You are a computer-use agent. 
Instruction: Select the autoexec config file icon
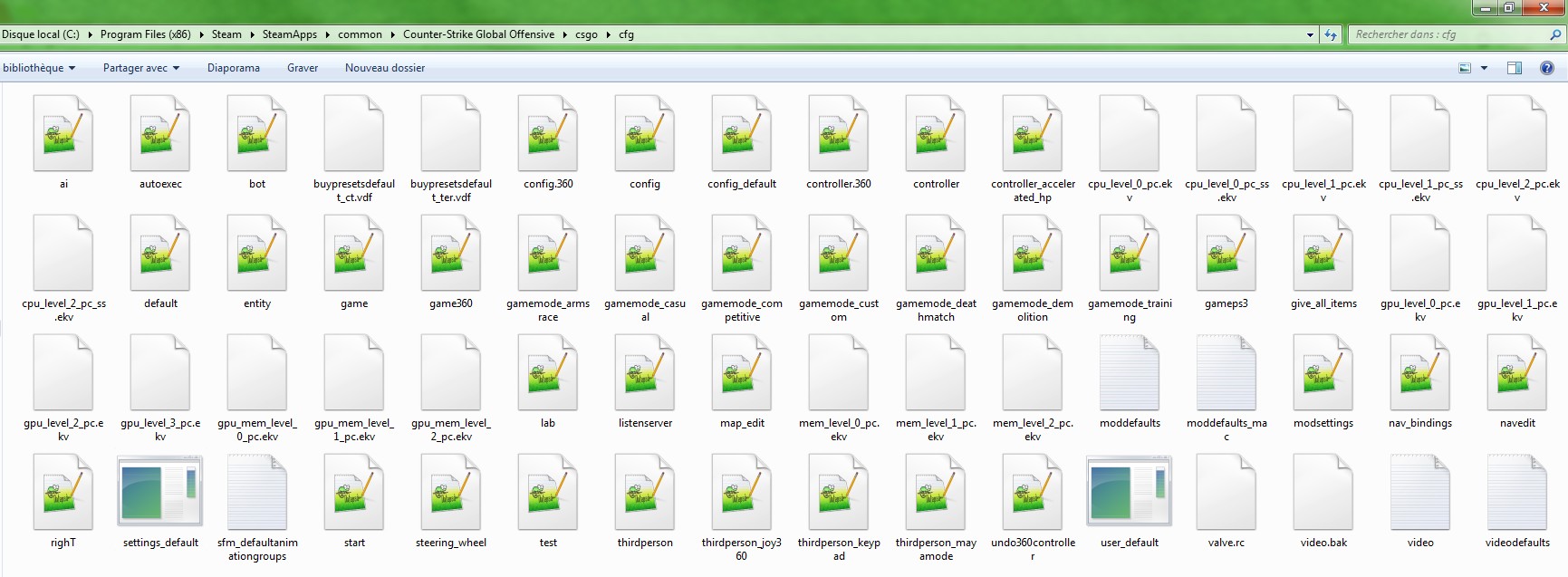pos(160,133)
